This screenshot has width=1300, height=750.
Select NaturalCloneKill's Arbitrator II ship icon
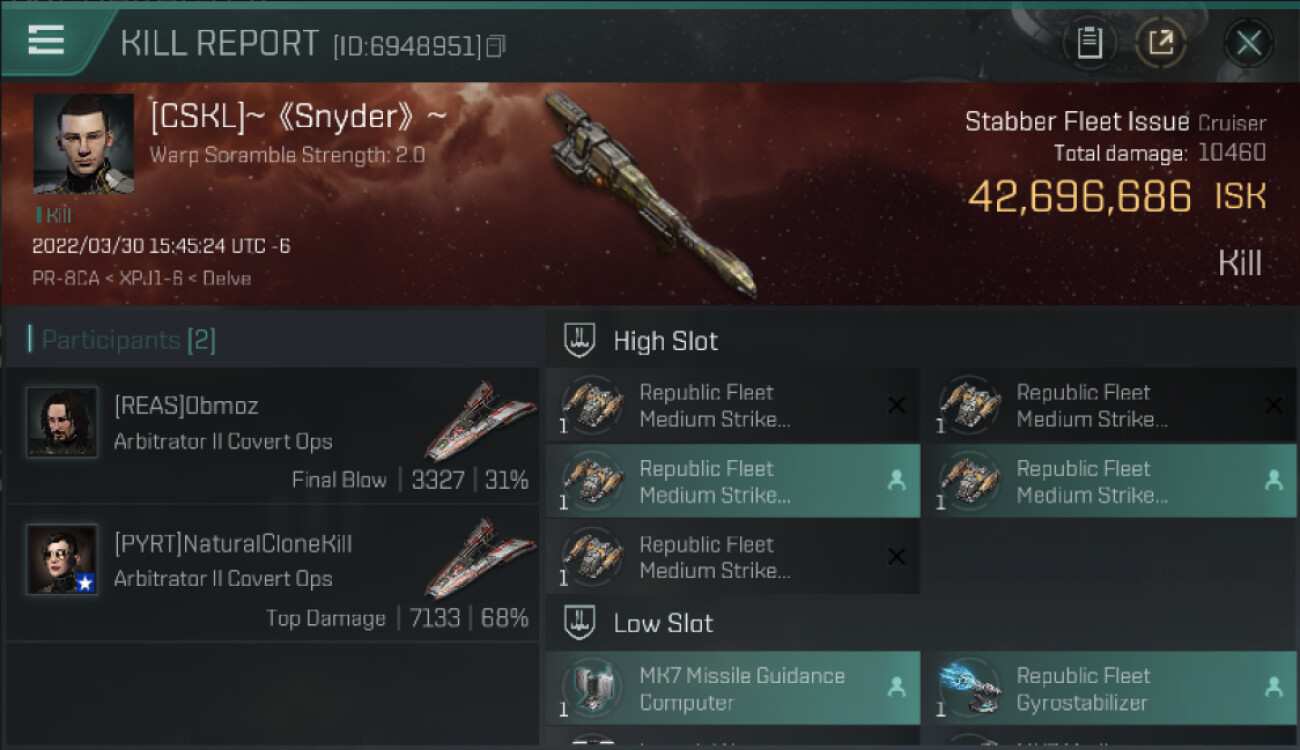(479, 558)
